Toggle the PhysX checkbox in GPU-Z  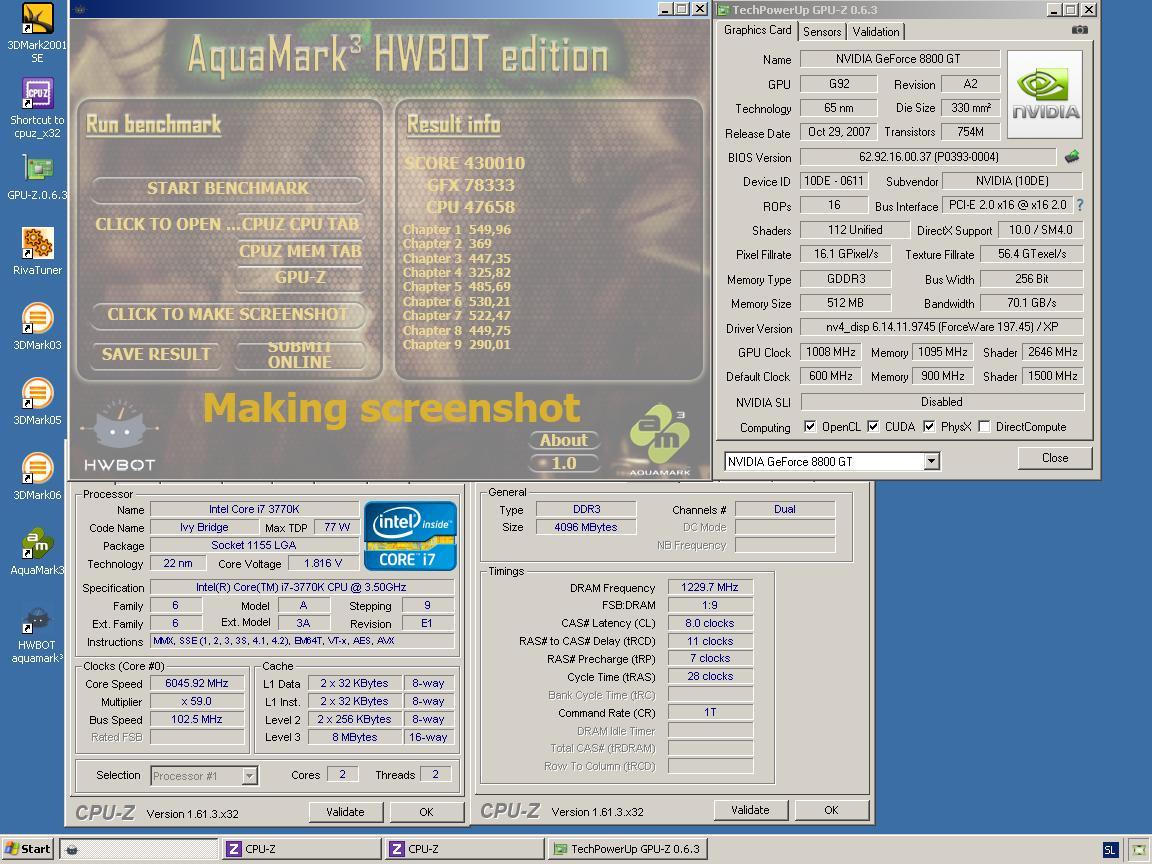929,426
